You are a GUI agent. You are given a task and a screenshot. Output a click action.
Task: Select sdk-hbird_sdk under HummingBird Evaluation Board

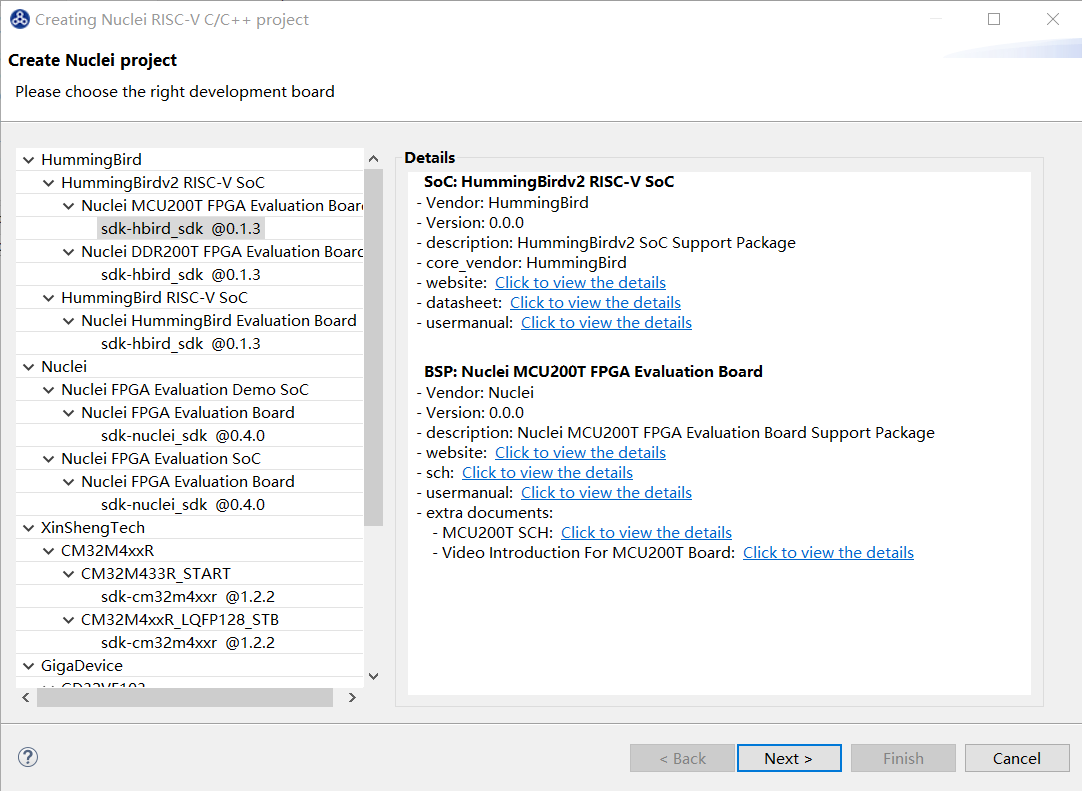pyautogui.click(x=181, y=344)
